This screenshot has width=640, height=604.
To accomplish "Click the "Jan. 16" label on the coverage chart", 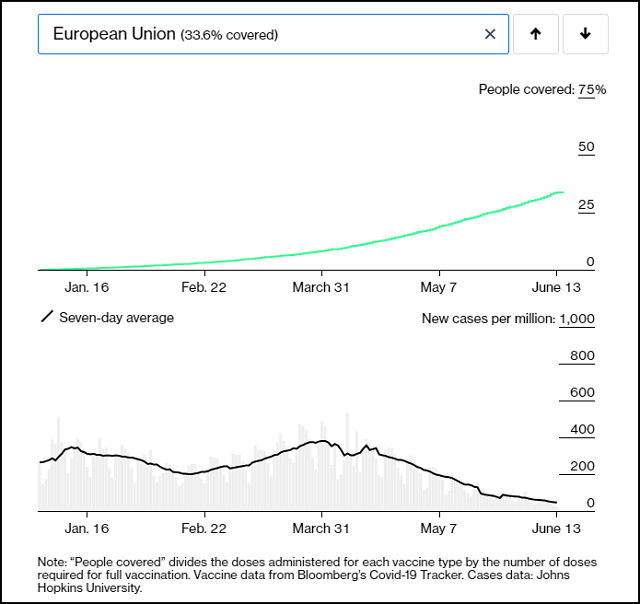I will [x=87, y=287].
